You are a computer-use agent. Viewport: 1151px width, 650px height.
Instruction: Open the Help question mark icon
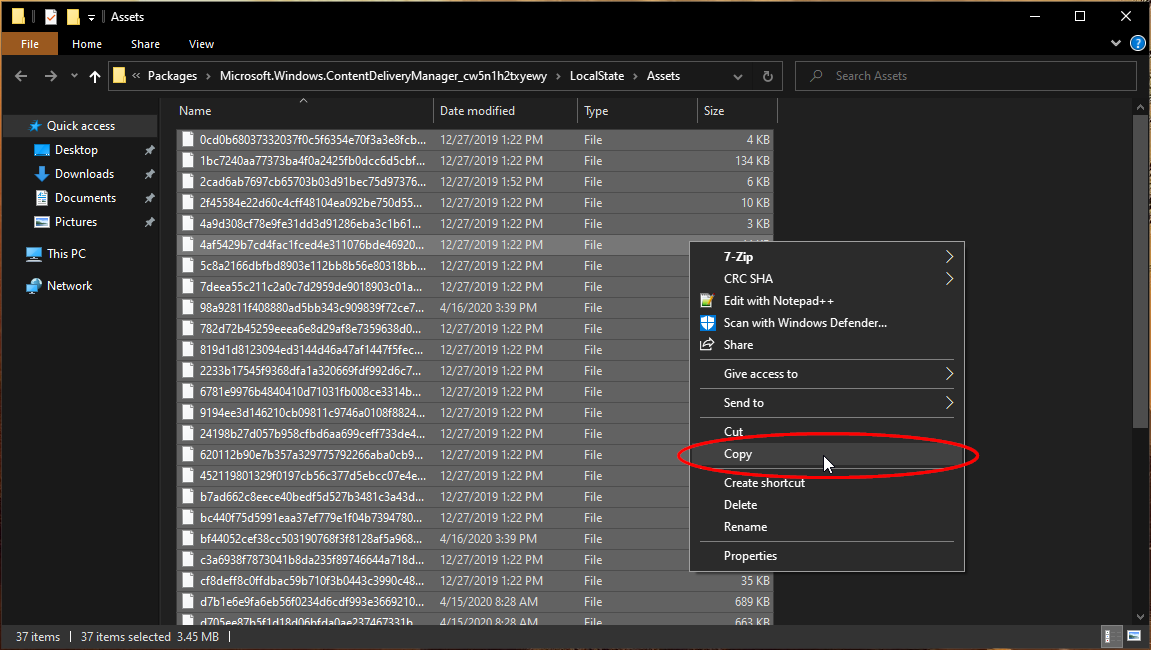[1137, 44]
